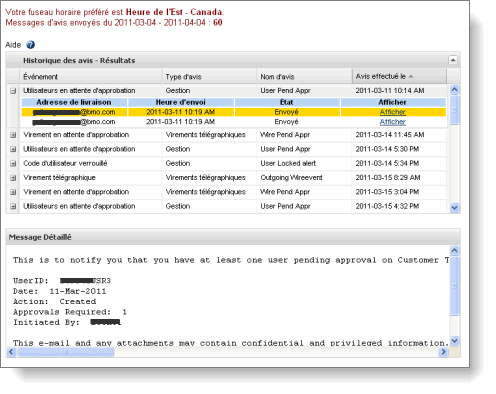The height and width of the screenshot is (394, 496).
Task: Select the highlighted 2011-03-11 10:19 AM send time
Action: tap(180, 112)
